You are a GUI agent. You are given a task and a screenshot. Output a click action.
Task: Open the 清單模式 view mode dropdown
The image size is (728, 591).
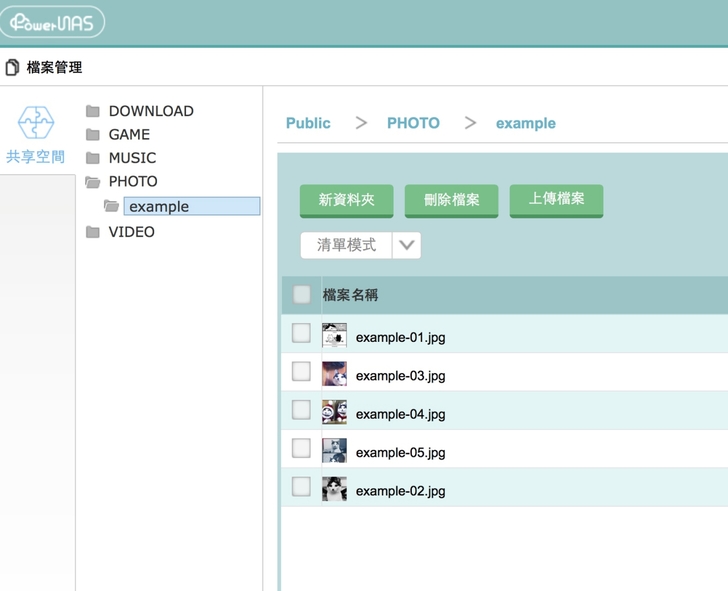[x=406, y=245]
